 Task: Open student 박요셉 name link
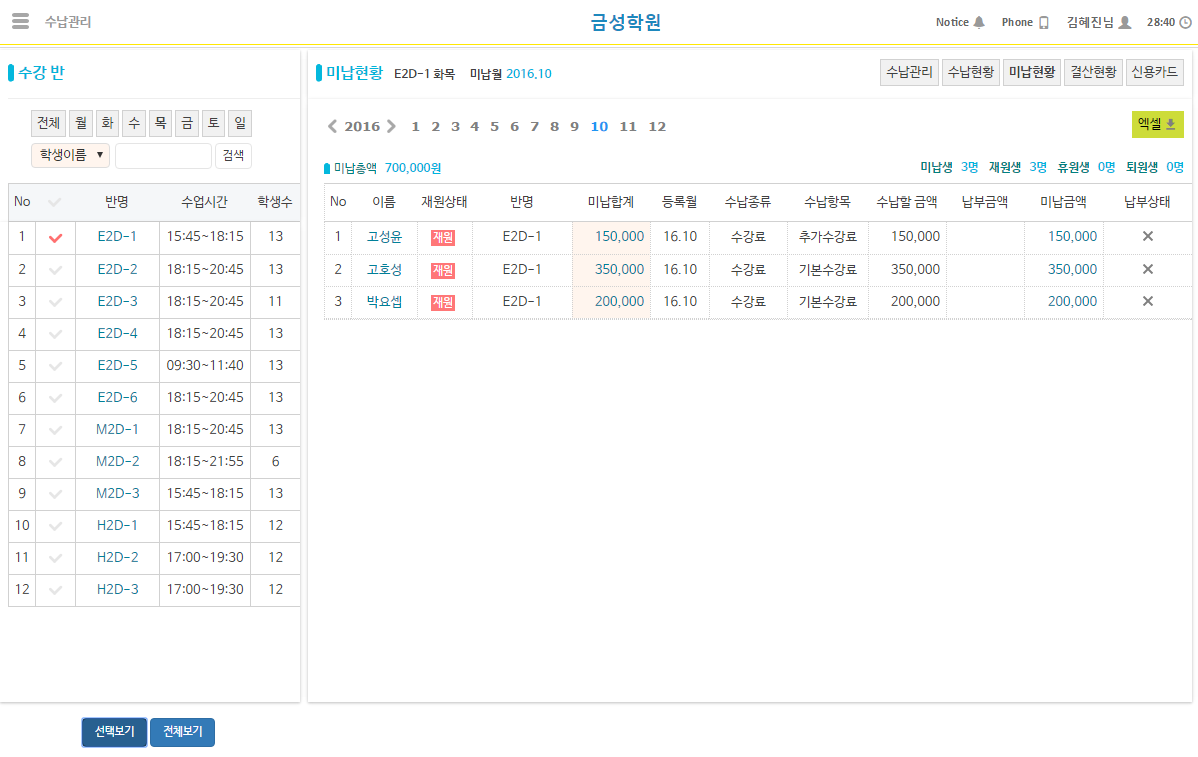(x=384, y=302)
